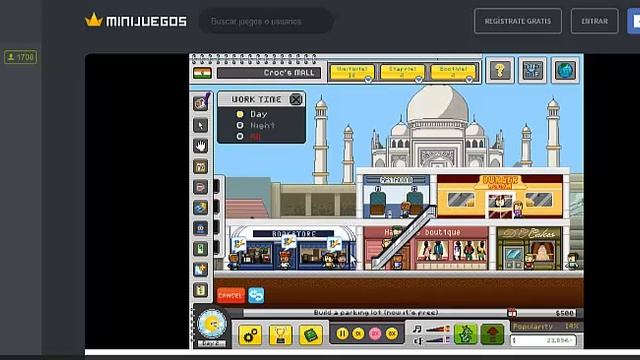Select the brown shop build tool

click(200, 167)
